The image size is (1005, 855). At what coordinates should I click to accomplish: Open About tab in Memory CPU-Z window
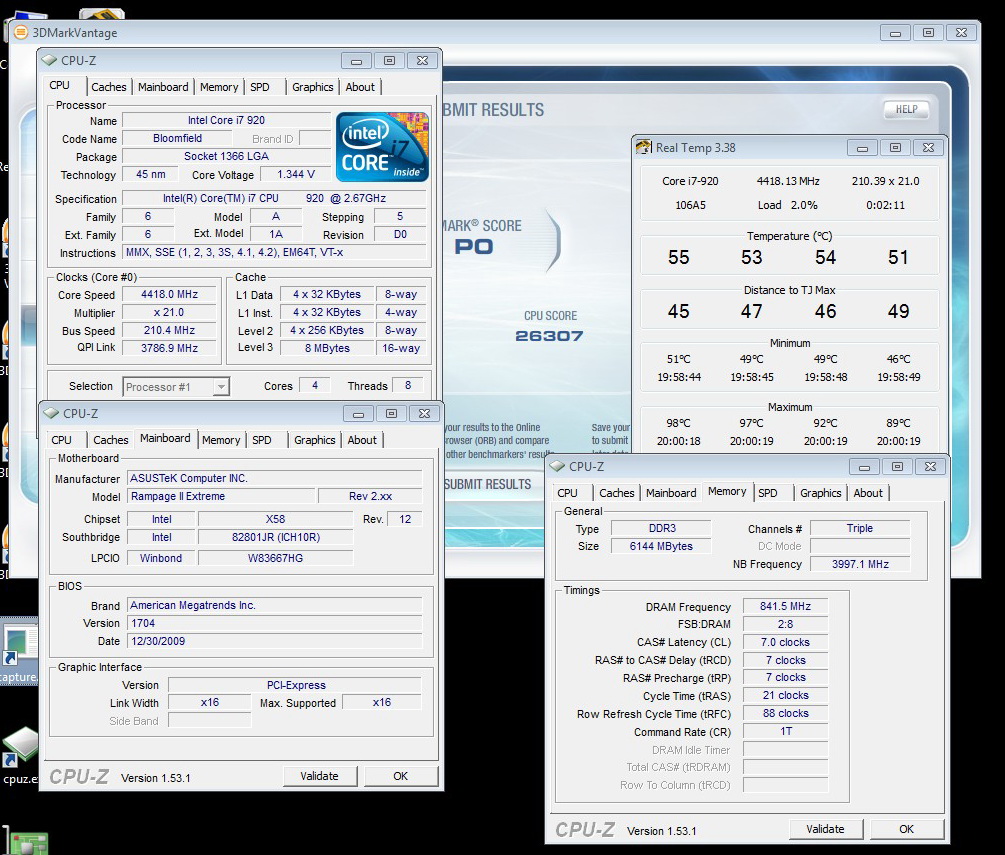point(868,493)
